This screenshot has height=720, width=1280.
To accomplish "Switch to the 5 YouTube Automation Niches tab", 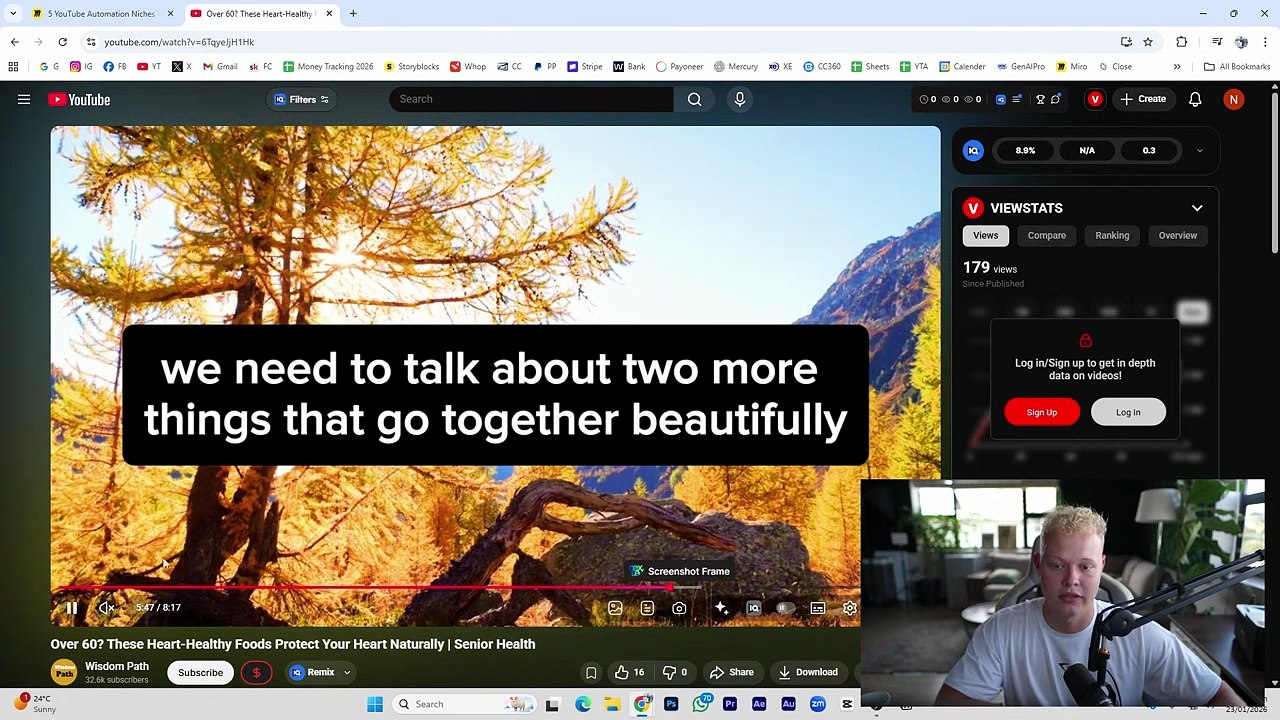I will 101,13.
